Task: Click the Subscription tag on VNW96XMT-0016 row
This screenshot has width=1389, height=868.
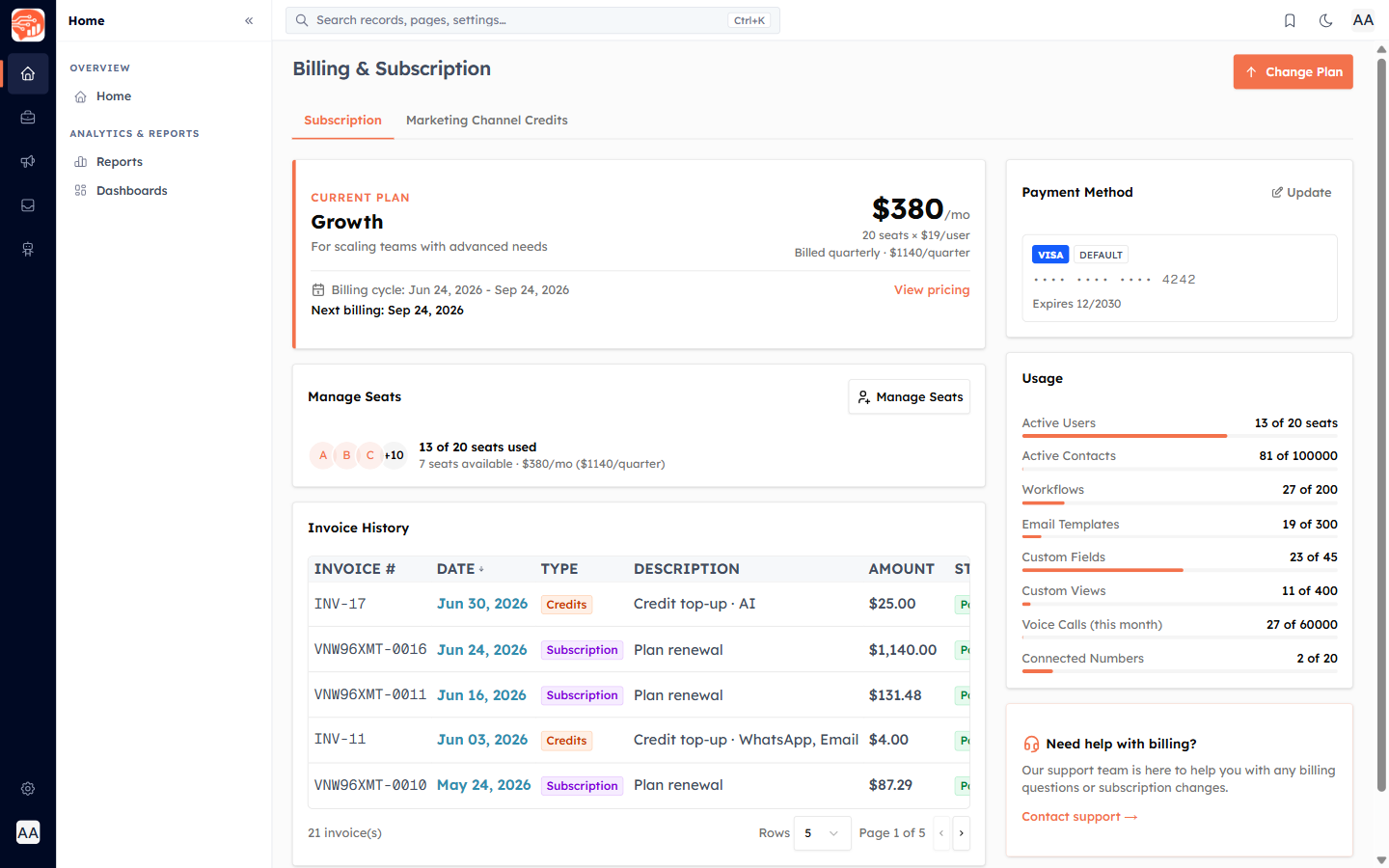Action: 582,650
